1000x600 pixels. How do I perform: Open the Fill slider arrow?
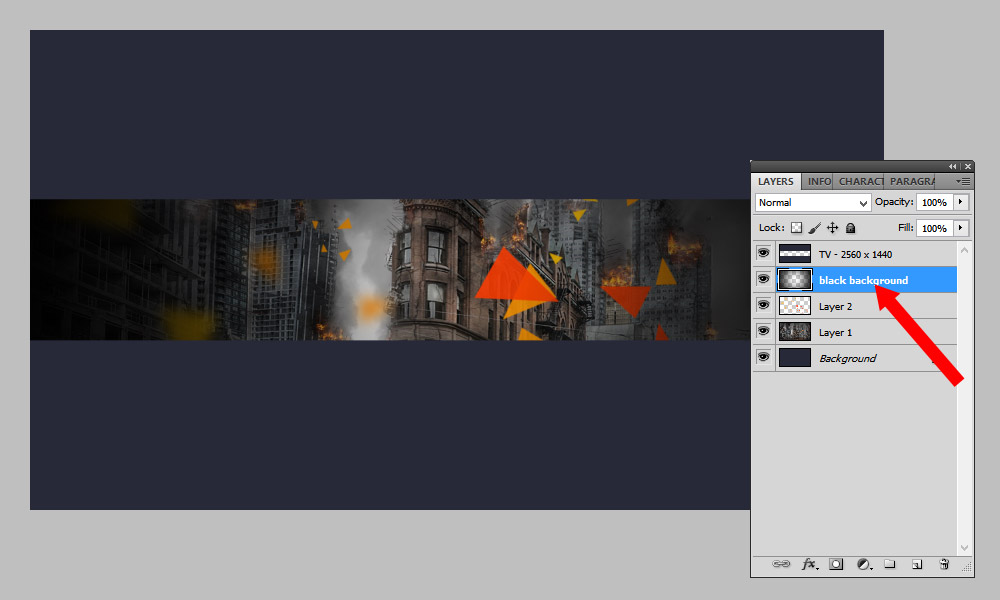pyautogui.click(x=960, y=228)
